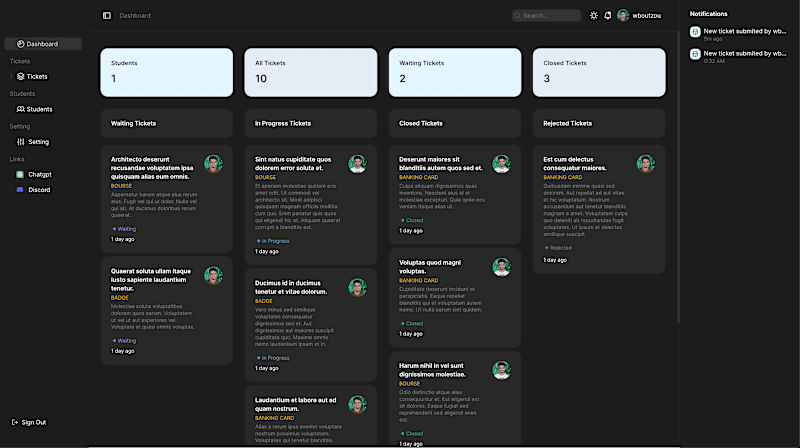Click the Setting sliders icon

20,142
